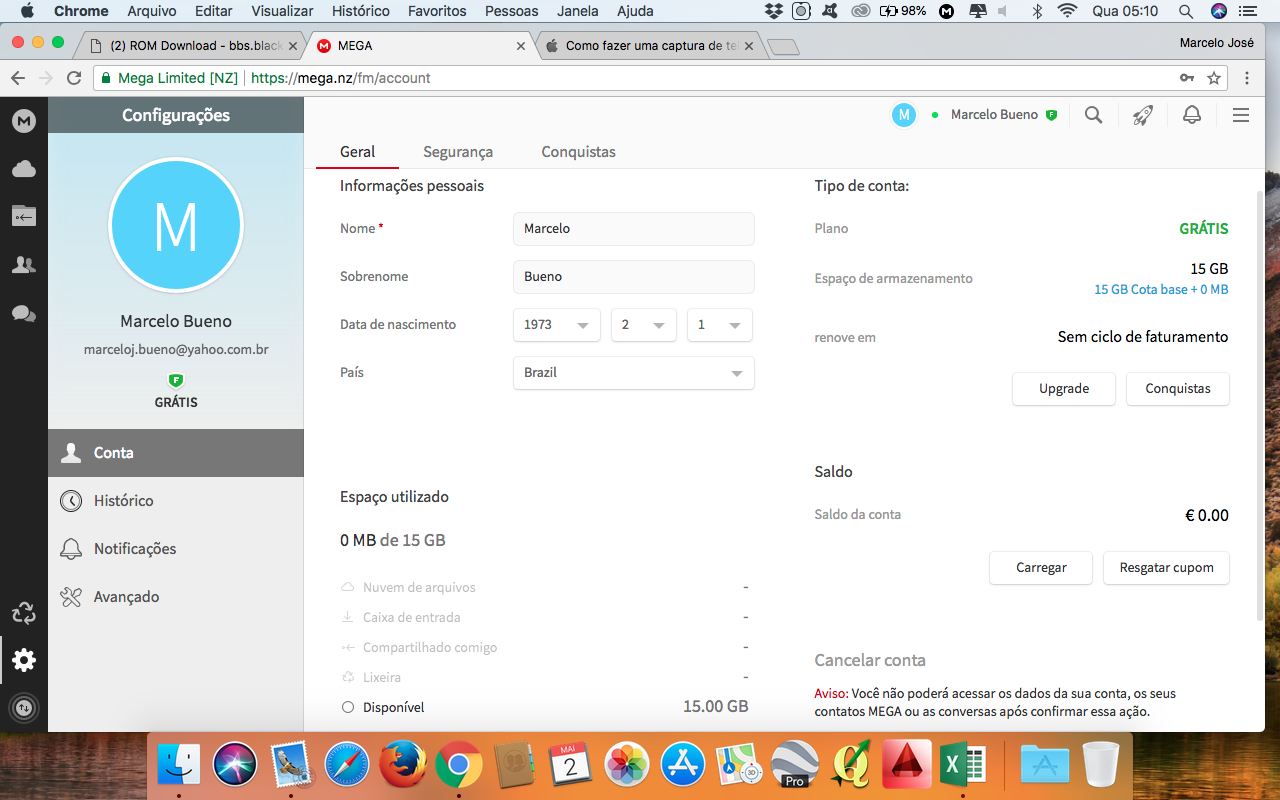
Task: Click the 'Lixeira' storage row
Action: click(545, 677)
